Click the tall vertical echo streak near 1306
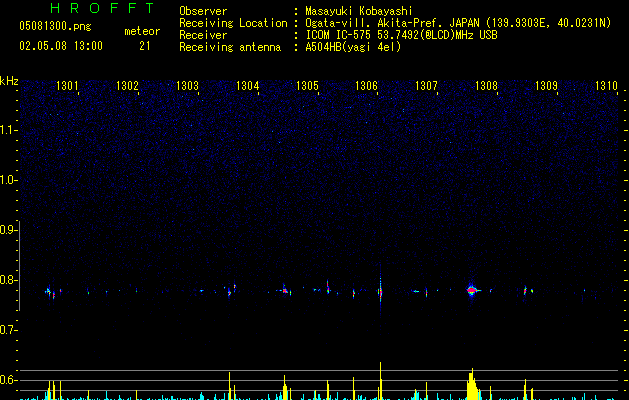Screen dimensions: 629x400 (x=380, y=290)
